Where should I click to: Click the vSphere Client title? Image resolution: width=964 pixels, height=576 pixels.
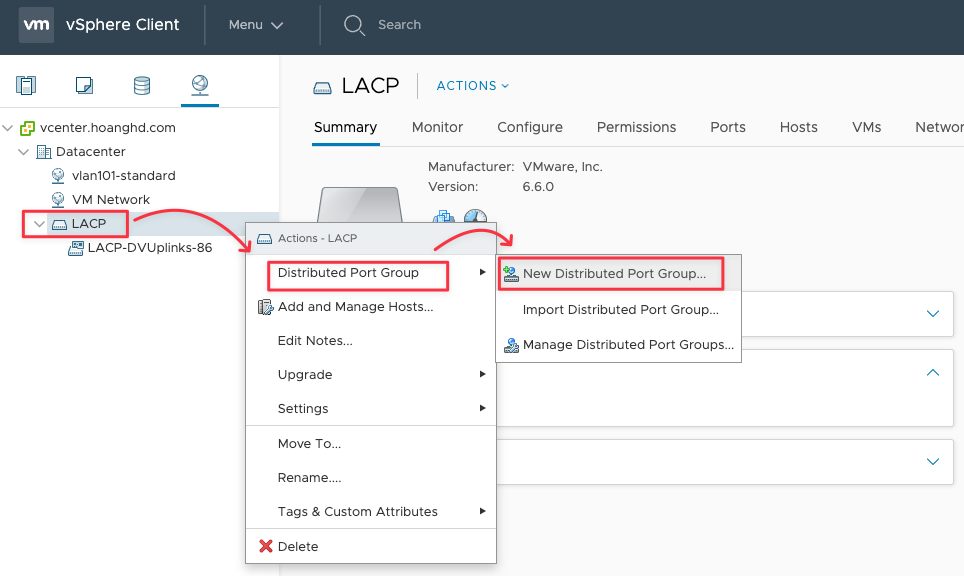tap(122, 25)
